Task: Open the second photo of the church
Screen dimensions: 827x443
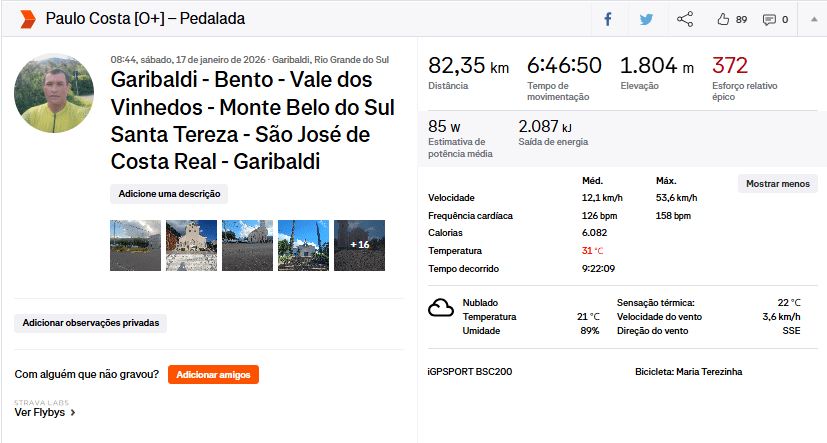Action: (x=191, y=245)
